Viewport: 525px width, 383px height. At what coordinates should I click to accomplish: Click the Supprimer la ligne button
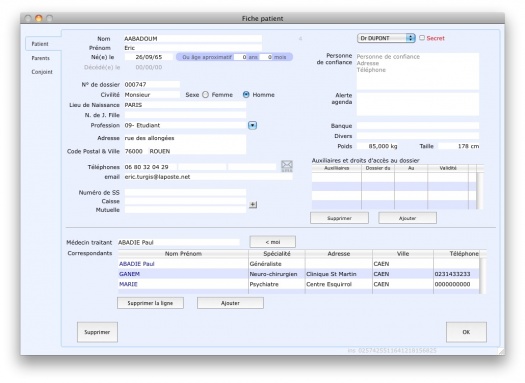(150, 303)
